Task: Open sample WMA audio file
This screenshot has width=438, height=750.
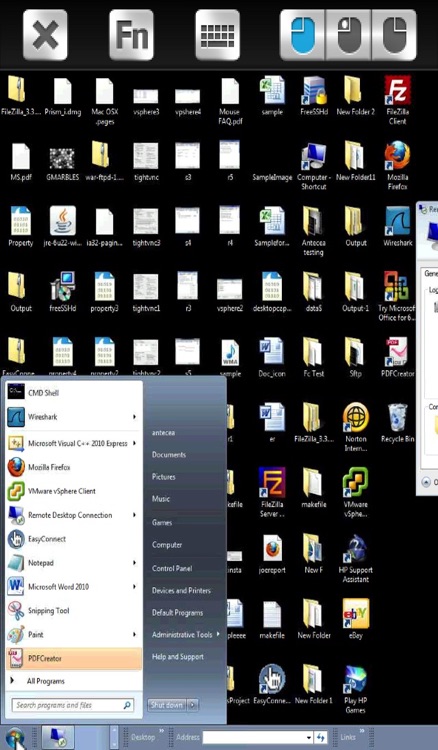Action: tap(230, 357)
